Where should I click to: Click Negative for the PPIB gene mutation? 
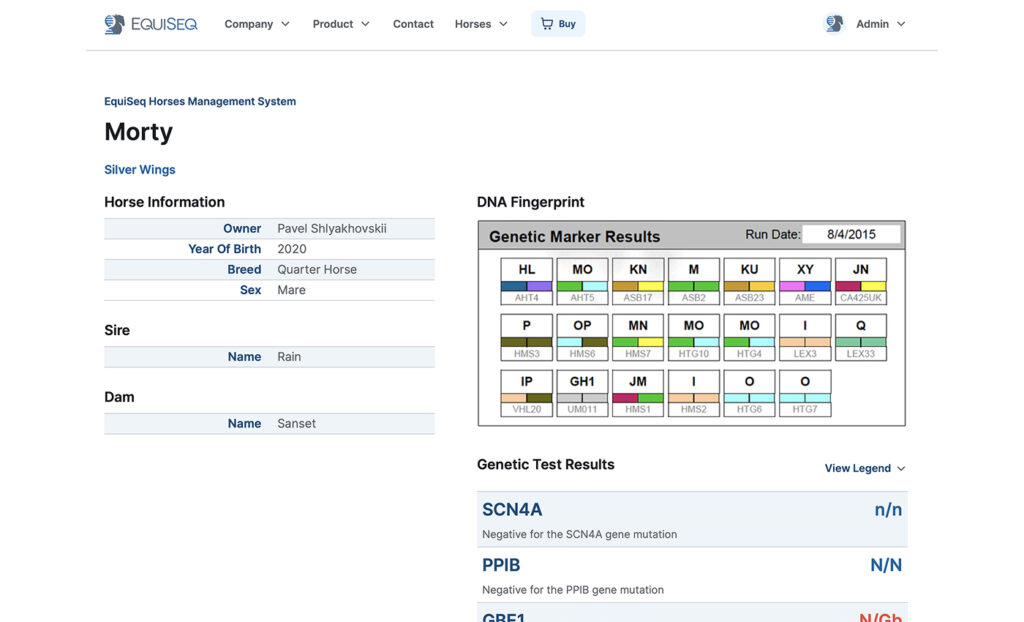[573, 590]
